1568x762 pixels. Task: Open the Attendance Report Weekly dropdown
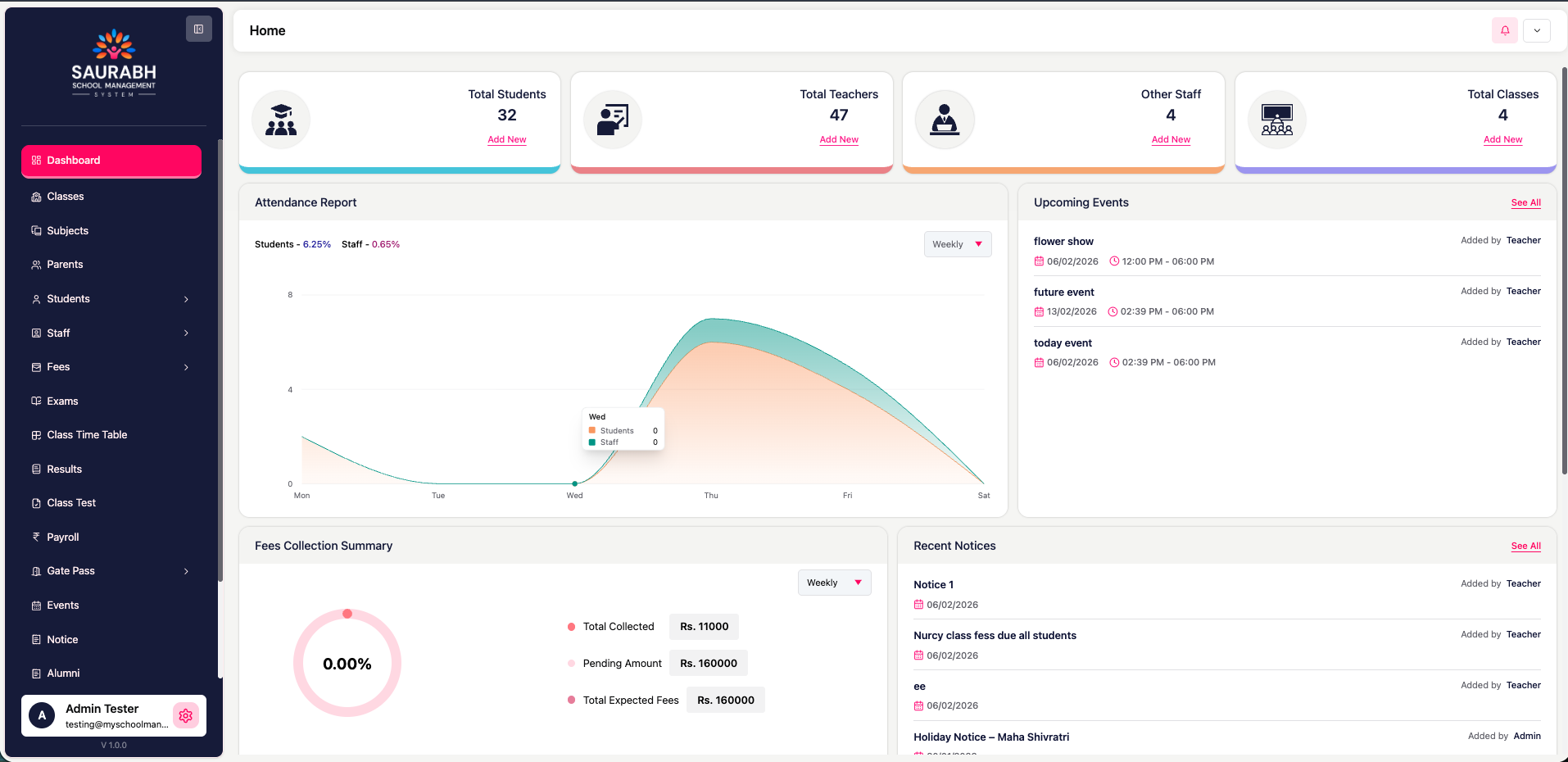[957, 244]
